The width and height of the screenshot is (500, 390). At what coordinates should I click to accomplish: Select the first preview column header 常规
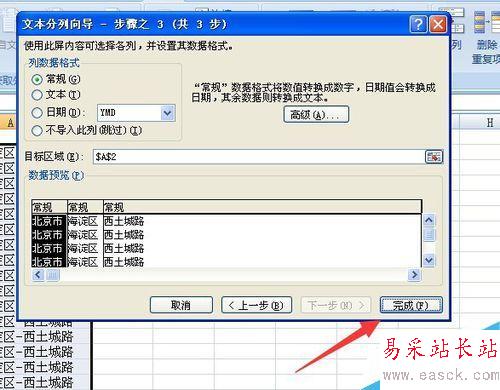(49, 207)
